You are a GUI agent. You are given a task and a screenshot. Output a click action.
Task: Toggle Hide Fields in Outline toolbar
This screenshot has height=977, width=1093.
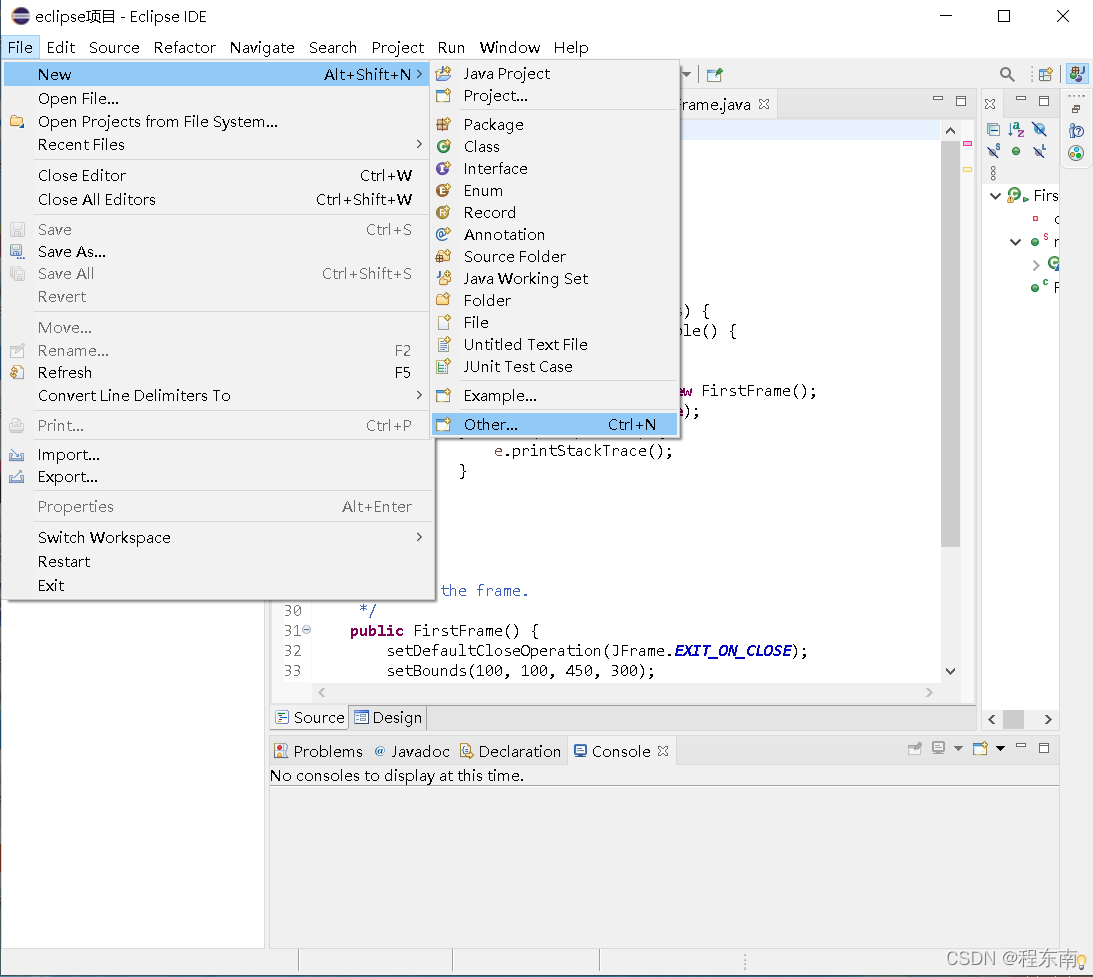pyautogui.click(x=1039, y=130)
